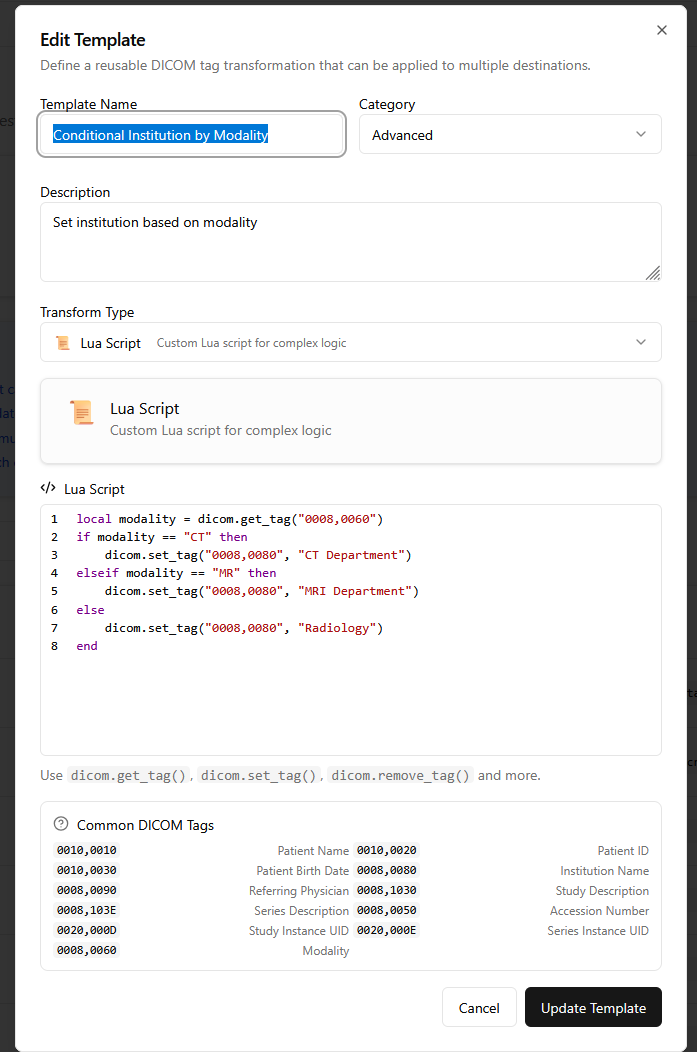Viewport: 697px width, 1052px height.
Task: Click the Update Template button
Action: tap(593, 1008)
